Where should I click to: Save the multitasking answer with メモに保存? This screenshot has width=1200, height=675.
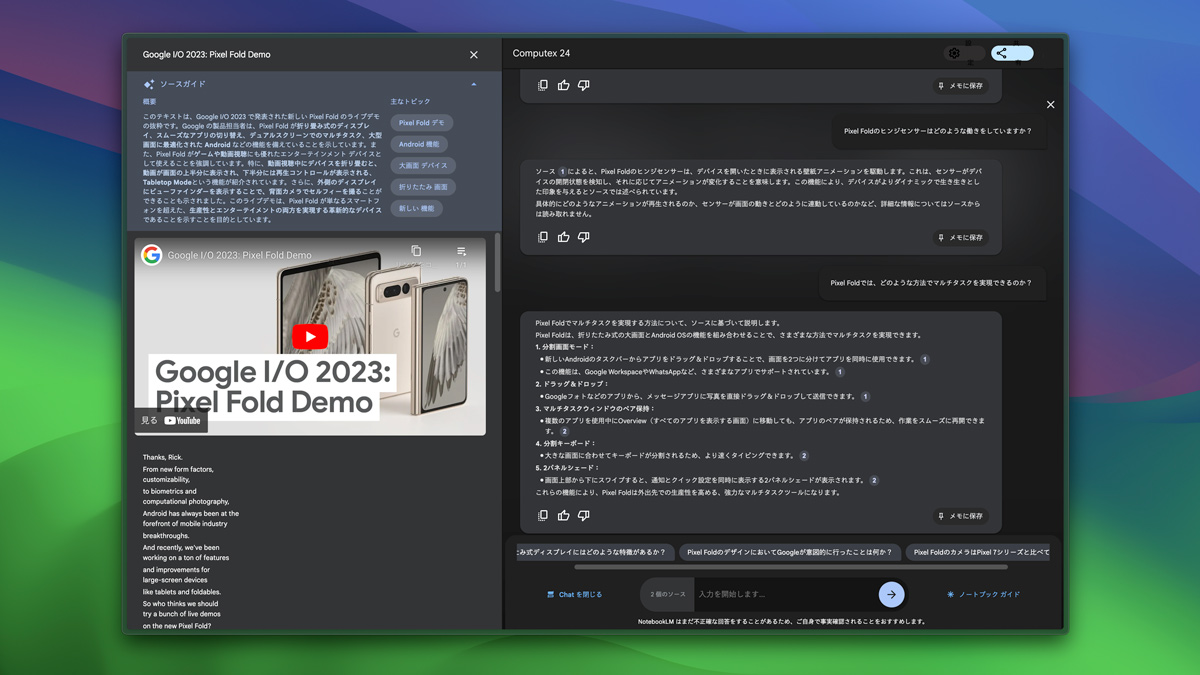coord(960,516)
